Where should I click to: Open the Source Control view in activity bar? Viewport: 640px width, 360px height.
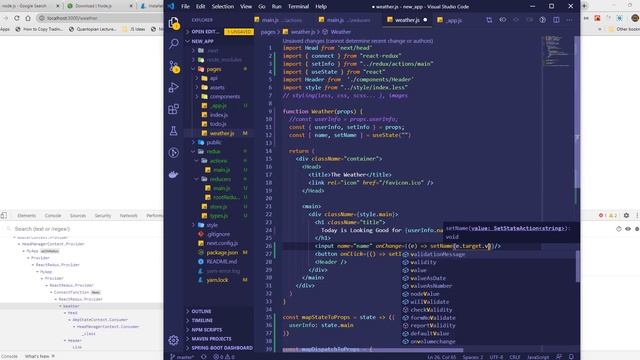click(174, 66)
